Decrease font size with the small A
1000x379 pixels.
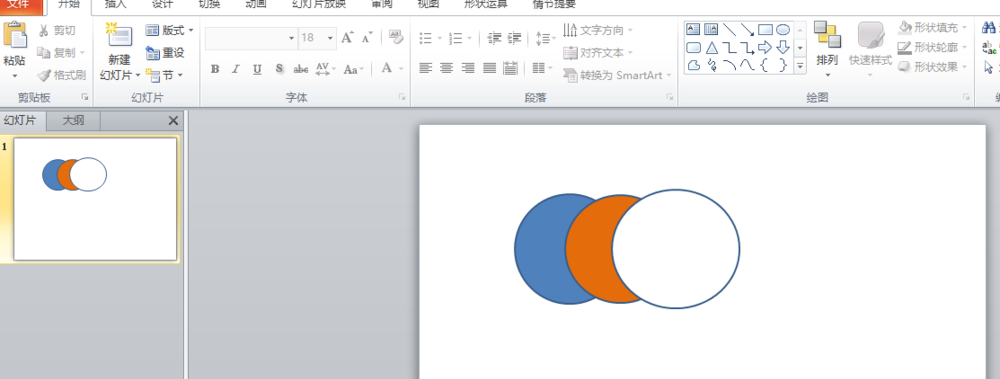367,38
